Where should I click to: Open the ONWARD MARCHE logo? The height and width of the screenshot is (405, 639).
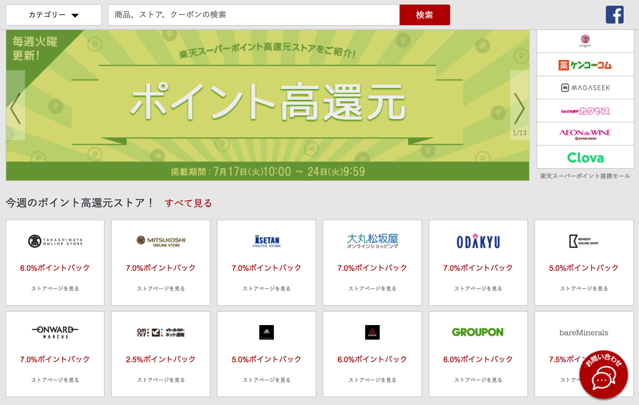(55, 332)
